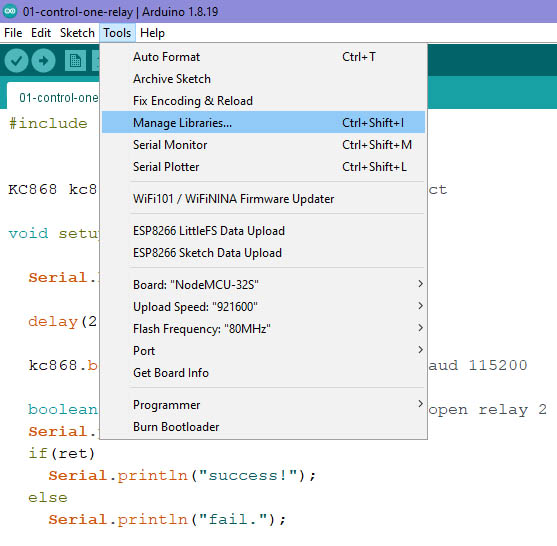This screenshot has width=557, height=546.
Task: Select ESP8266 LittleFS Data Upload
Action: point(263,231)
